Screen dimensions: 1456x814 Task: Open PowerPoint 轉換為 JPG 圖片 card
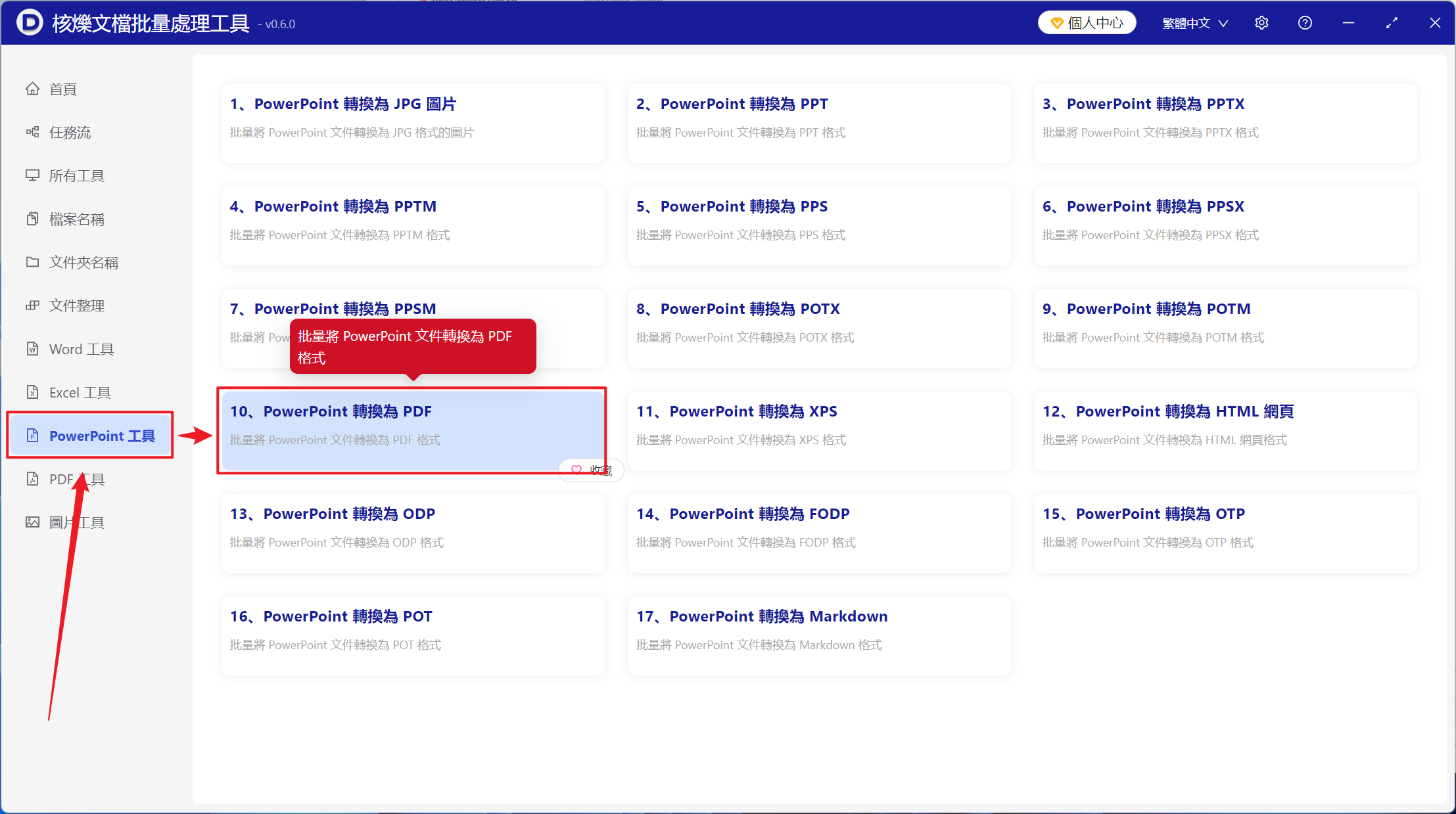tap(413, 123)
